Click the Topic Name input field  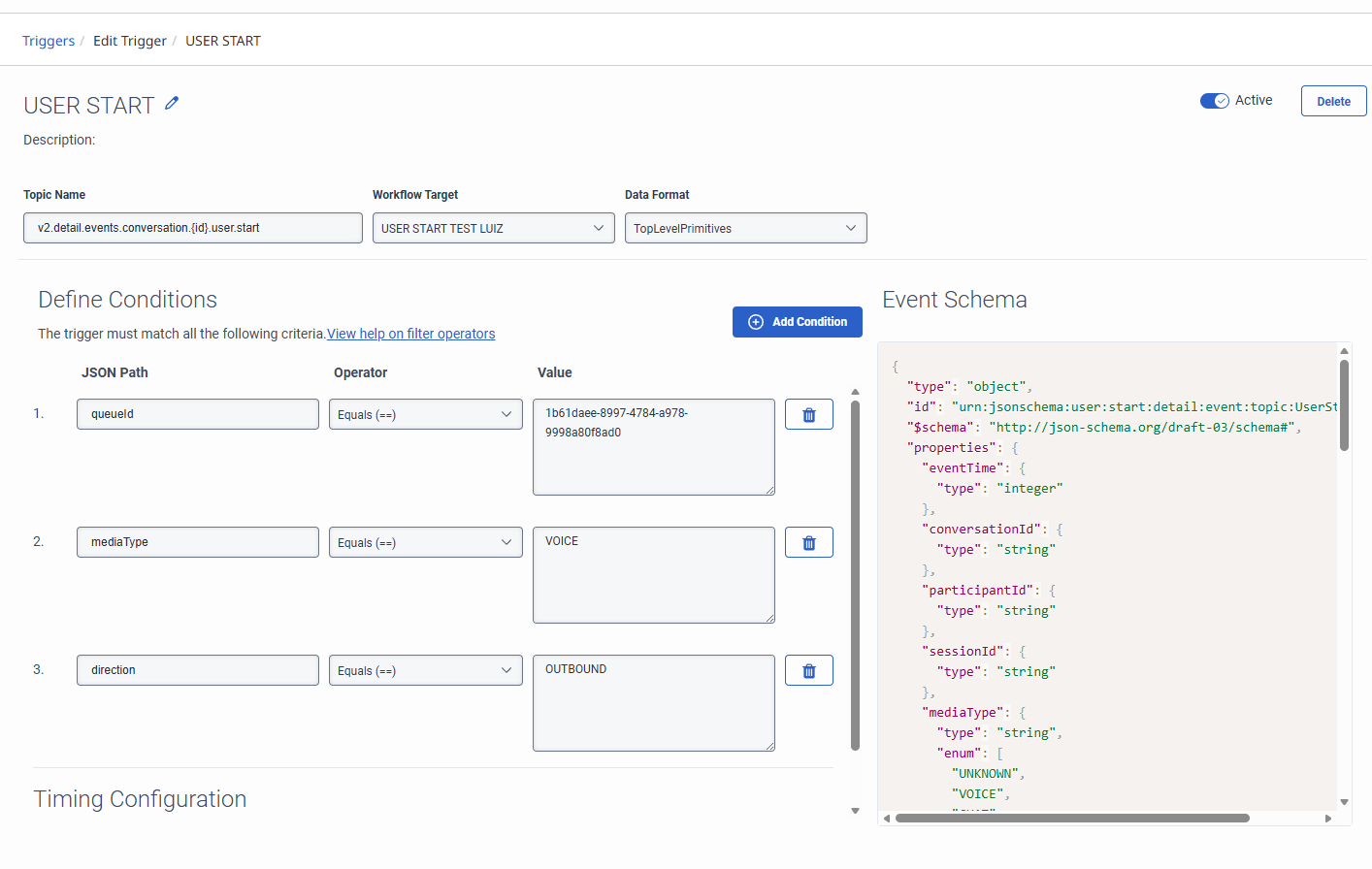pos(192,228)
